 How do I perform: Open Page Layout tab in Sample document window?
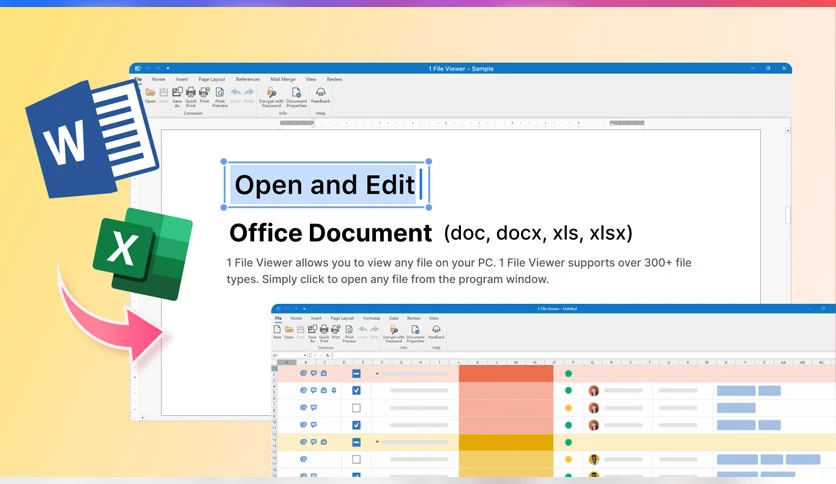(212, 79)
